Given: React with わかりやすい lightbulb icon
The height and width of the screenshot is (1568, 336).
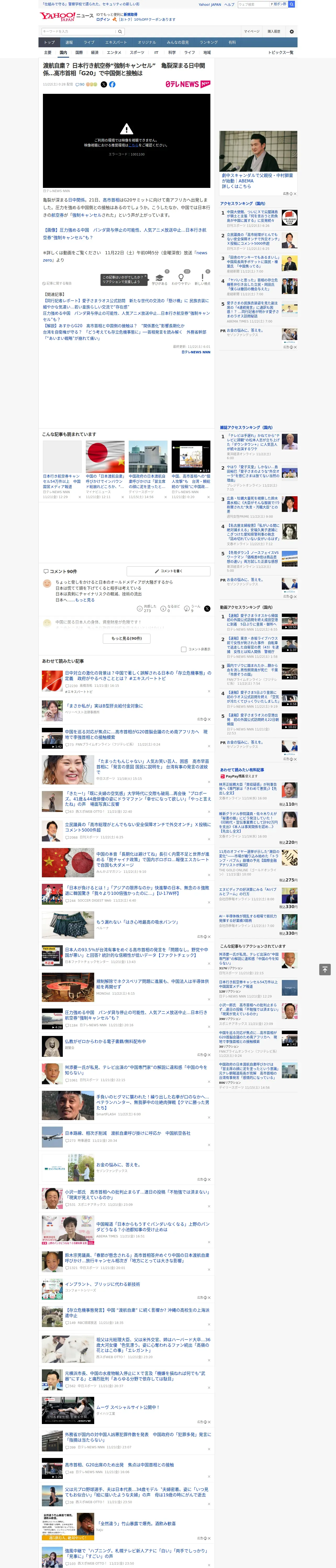Looking at the screenshot, I should pyautogui.click(x=181, y=277).
